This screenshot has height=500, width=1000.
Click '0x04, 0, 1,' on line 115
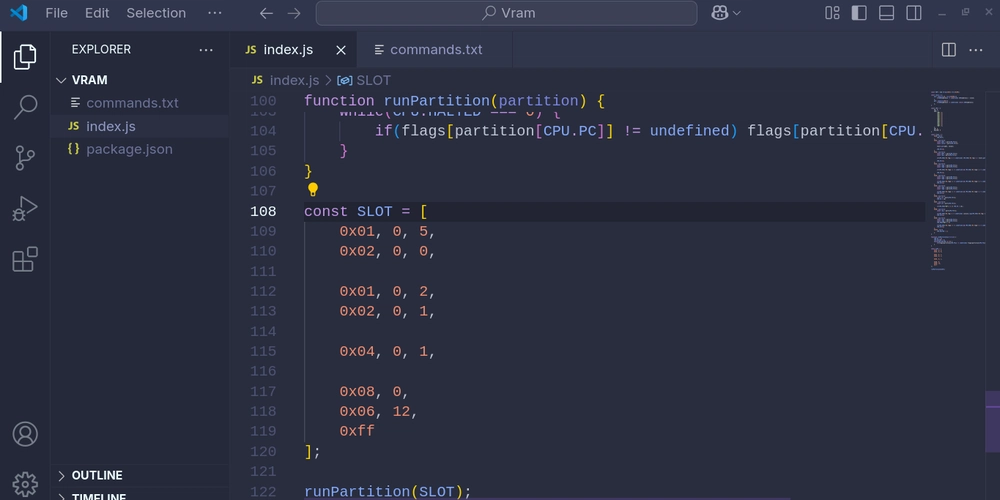[387, 351]
